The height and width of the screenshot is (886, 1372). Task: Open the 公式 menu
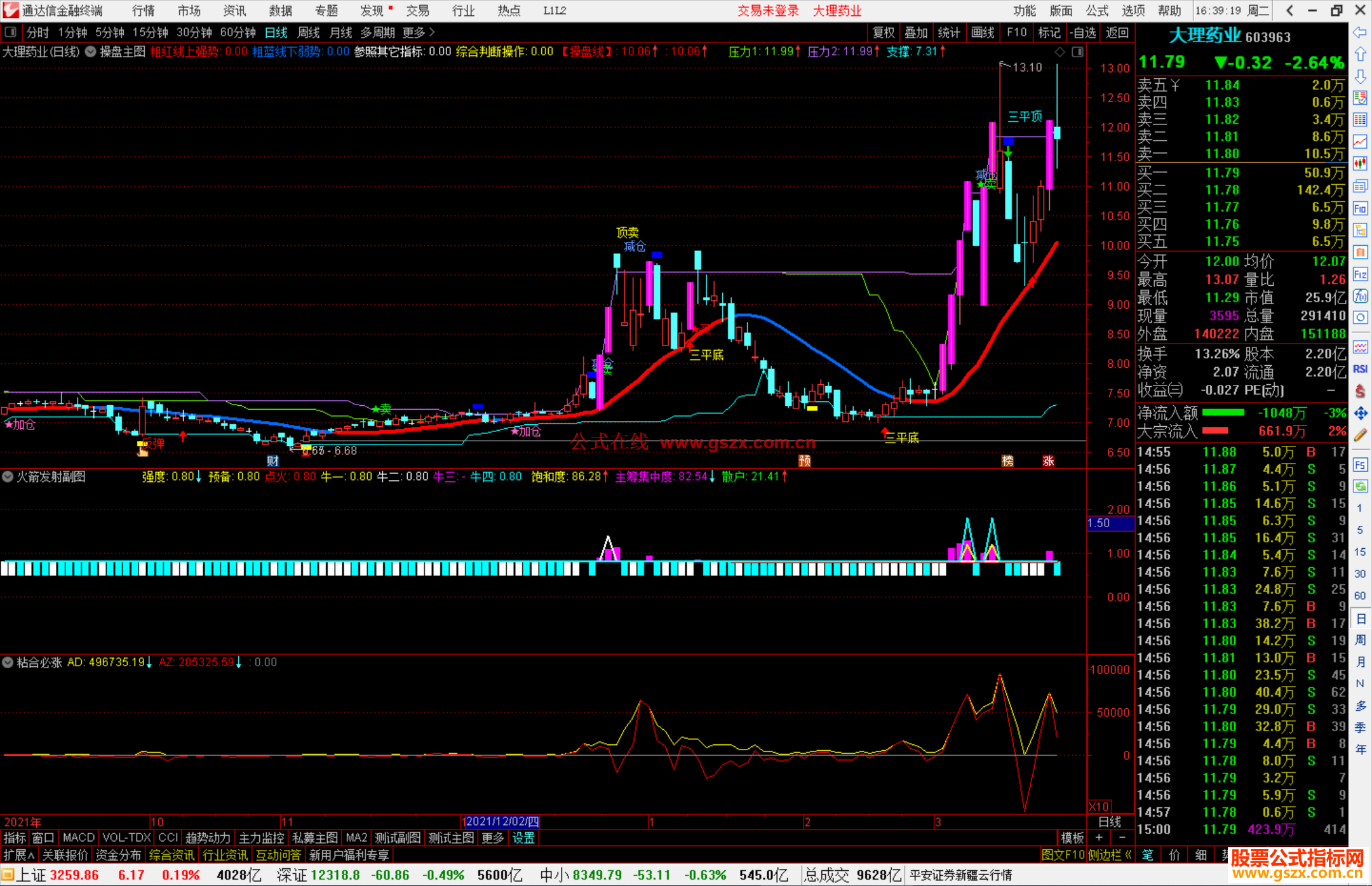[1097, 11]
